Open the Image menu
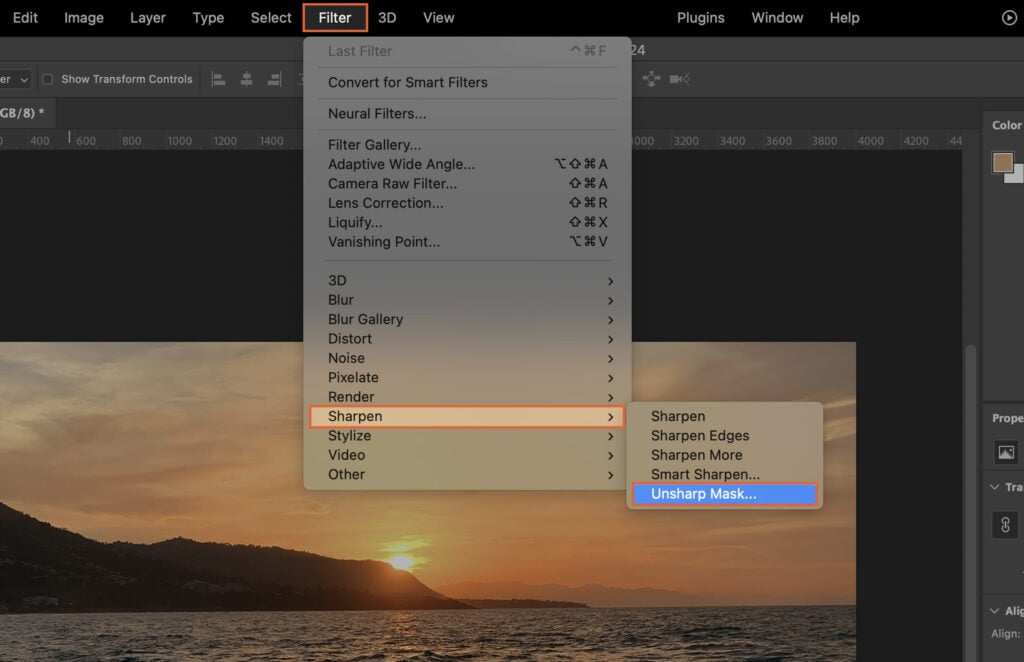This screenshot has width=1024, height=662. pyautogui.click(x=84, y=17)
